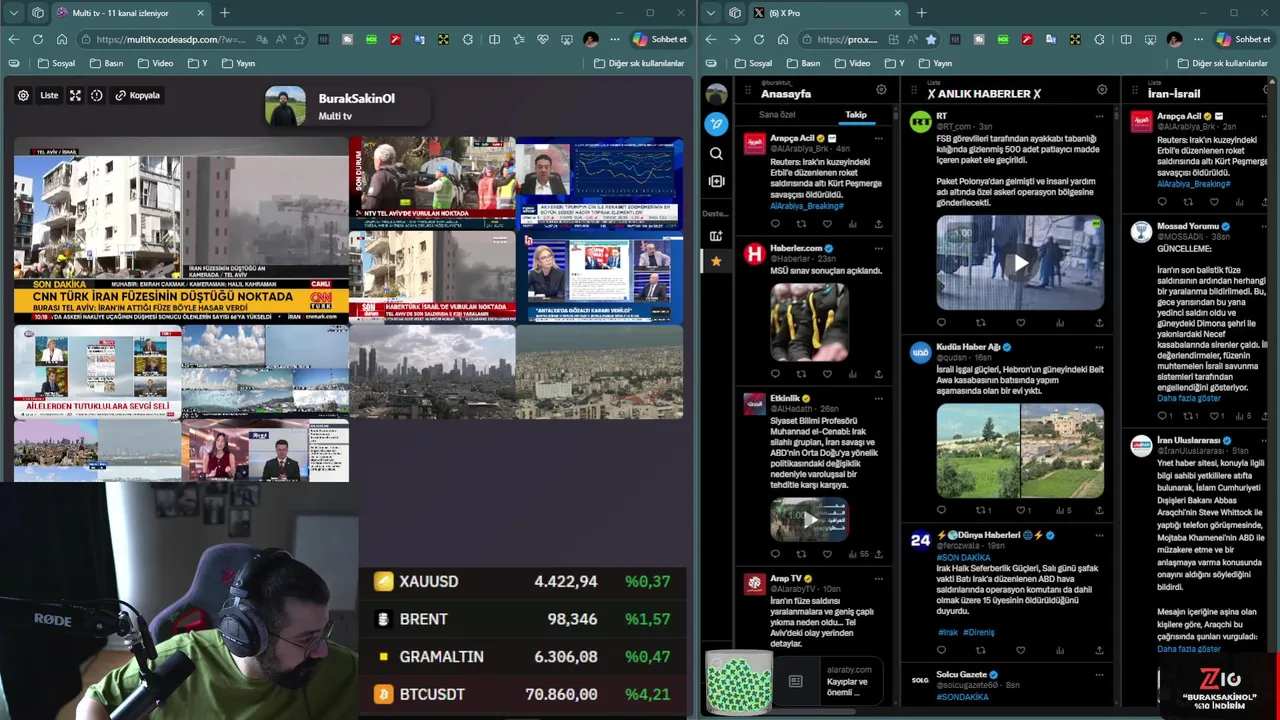This screenshot has height=720, width=1280.
Task: Click Sohbet et Copilot button in X Pro window
Action: pyautogui.click(x=1244, y=39)
